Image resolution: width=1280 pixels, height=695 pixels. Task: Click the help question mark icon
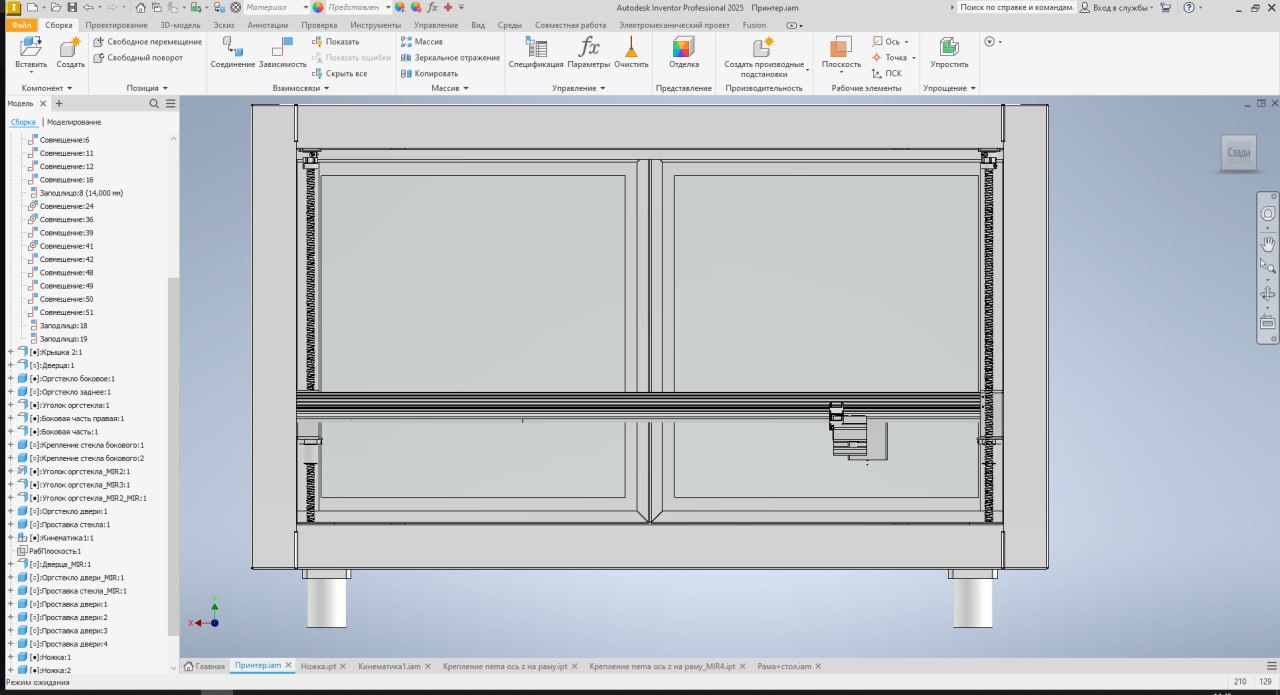[1188, 7]
